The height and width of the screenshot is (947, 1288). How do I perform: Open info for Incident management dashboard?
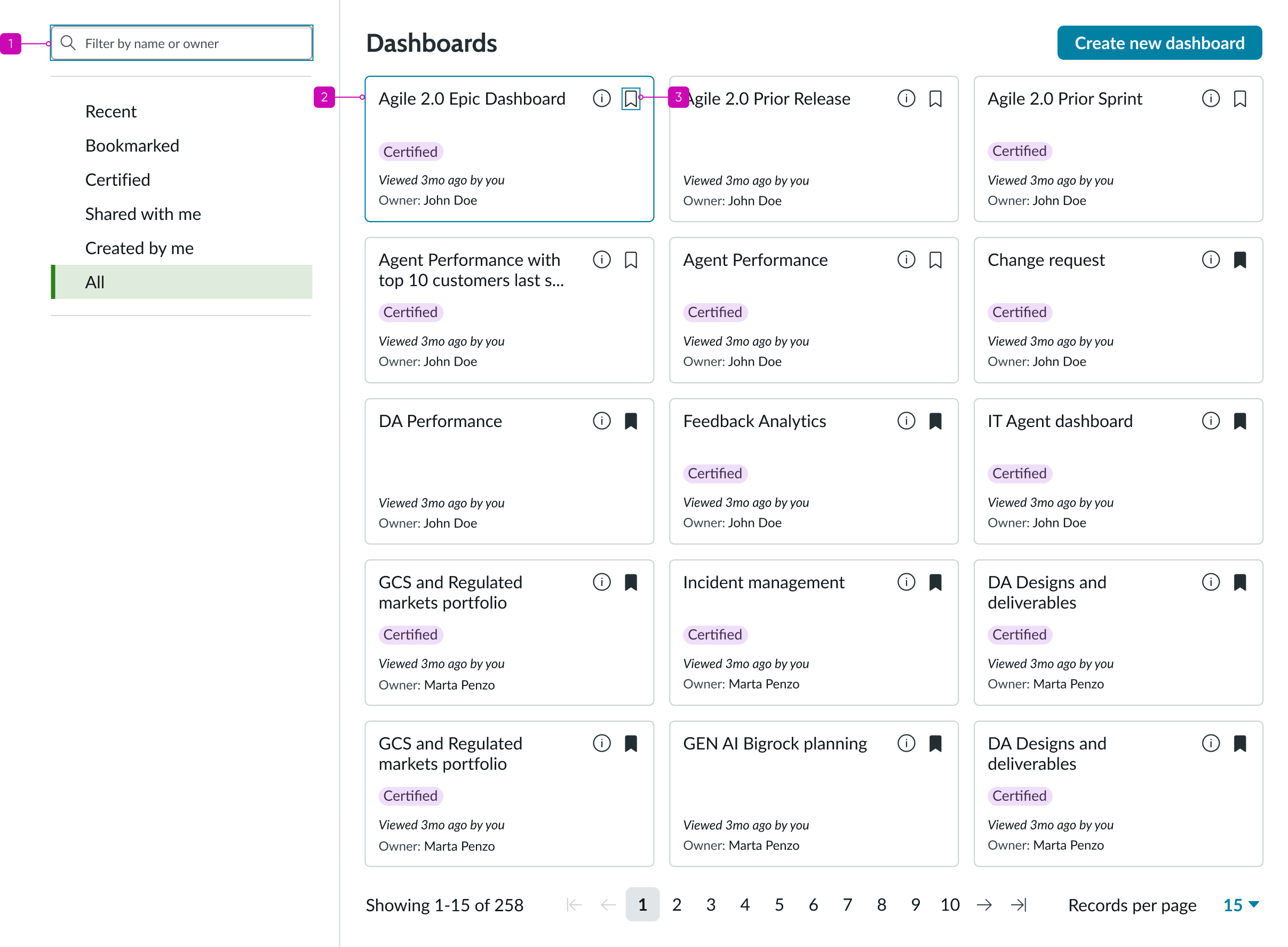tap(906, 582)
